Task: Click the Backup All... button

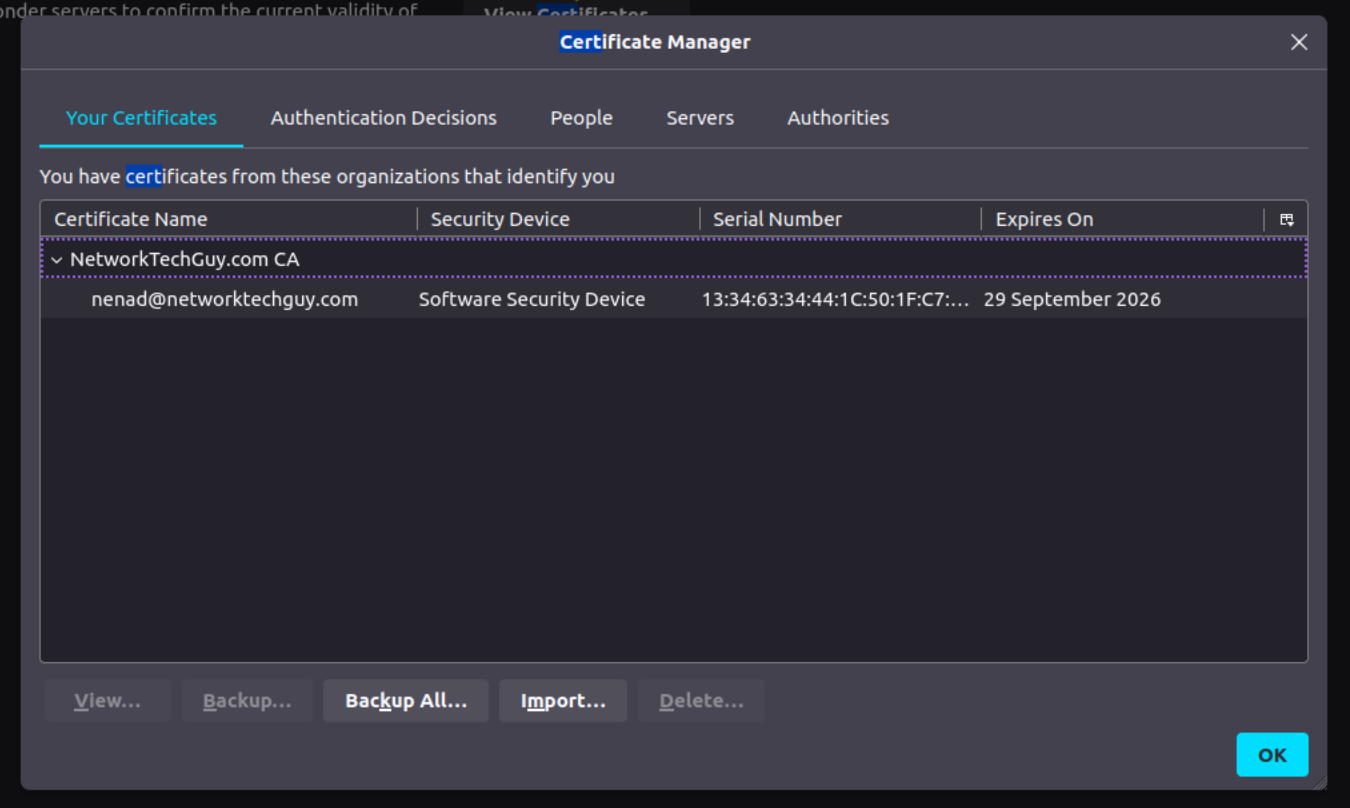Action: [x=406, y=701]
